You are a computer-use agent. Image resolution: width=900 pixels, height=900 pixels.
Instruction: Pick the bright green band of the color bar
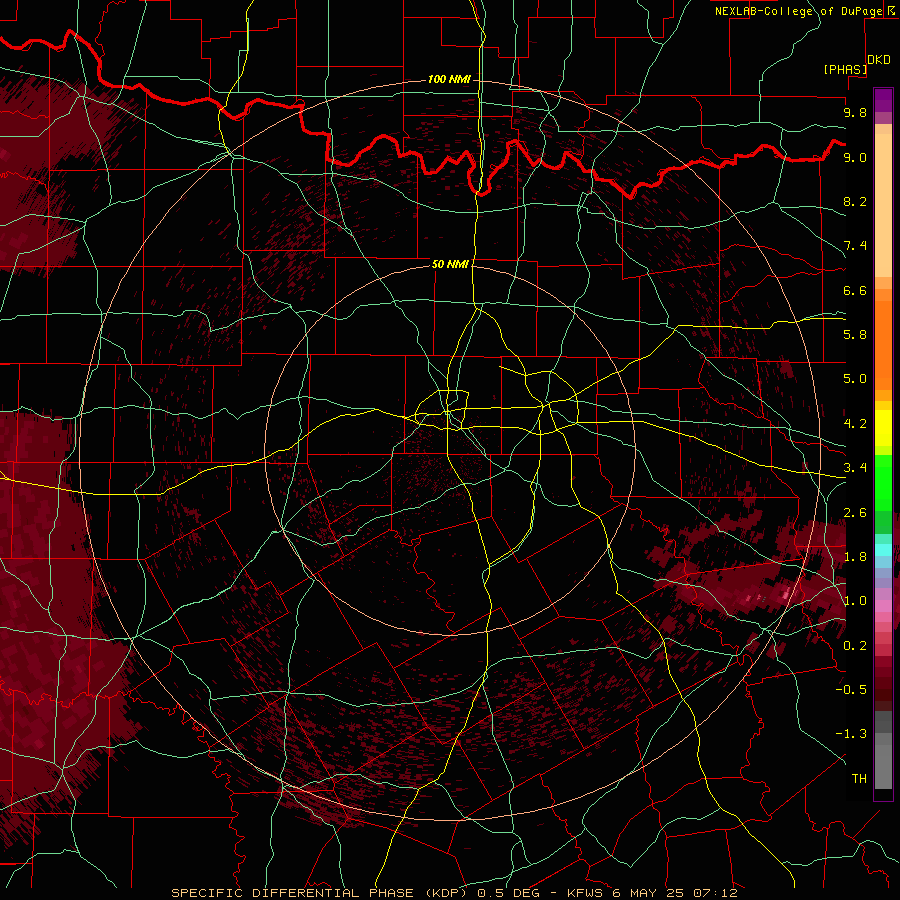pyautogui.click(x=883, y=483)
